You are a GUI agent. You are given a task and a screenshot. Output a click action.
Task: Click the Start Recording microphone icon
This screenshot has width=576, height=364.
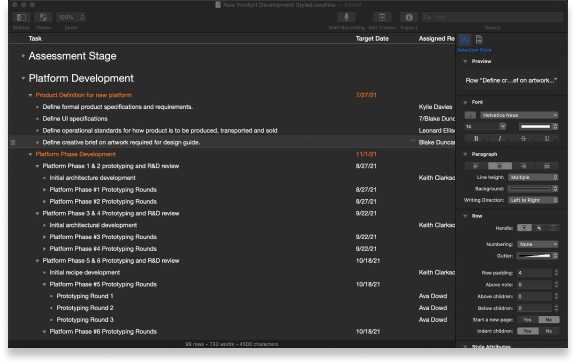[346, 17]
